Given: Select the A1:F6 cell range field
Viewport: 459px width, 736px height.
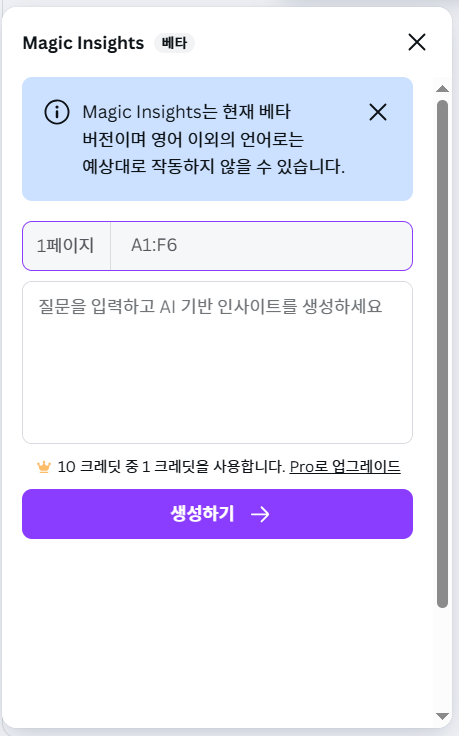Looking at the screenshot, I should click(x=261, y=245).
